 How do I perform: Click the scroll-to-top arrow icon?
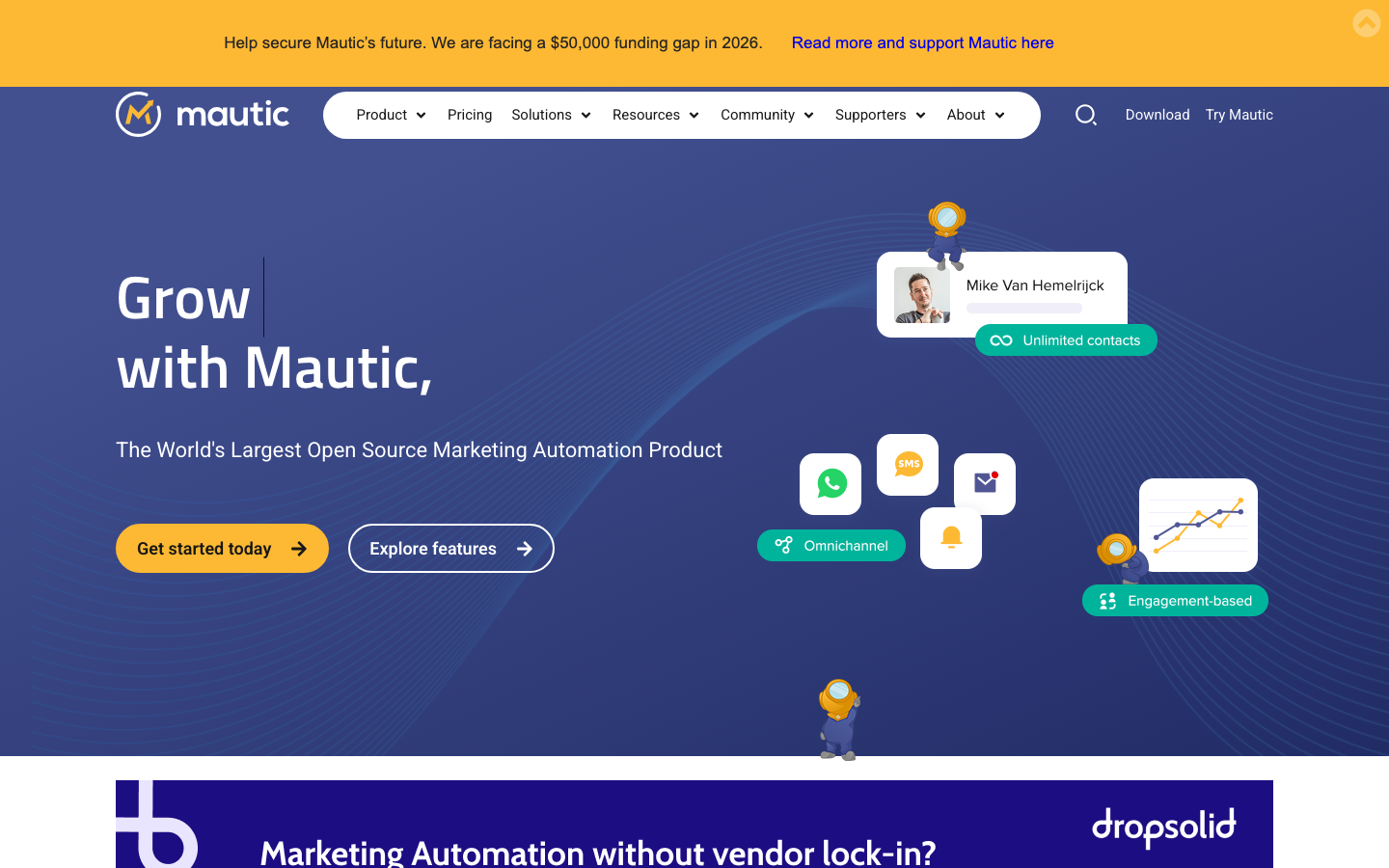click(x=1366, y=23)
